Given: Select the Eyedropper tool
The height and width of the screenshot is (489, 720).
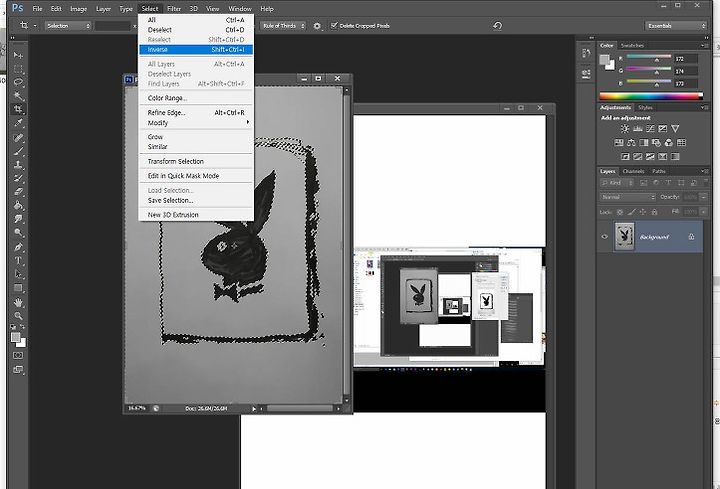Looking at the screenshot, I should click(x=18, y=123).
